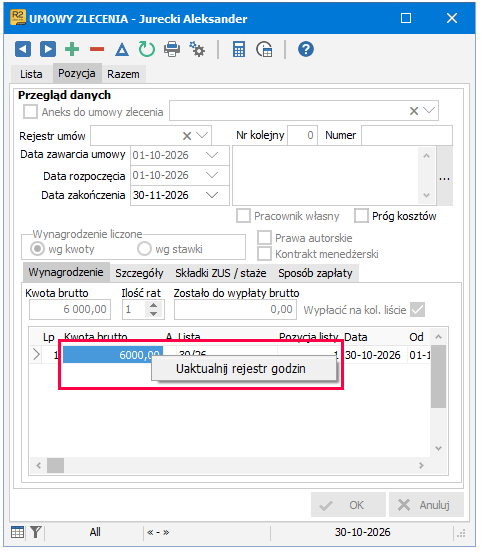
Task: Open the ellipsis button beside description box
Action: point(444,176)
